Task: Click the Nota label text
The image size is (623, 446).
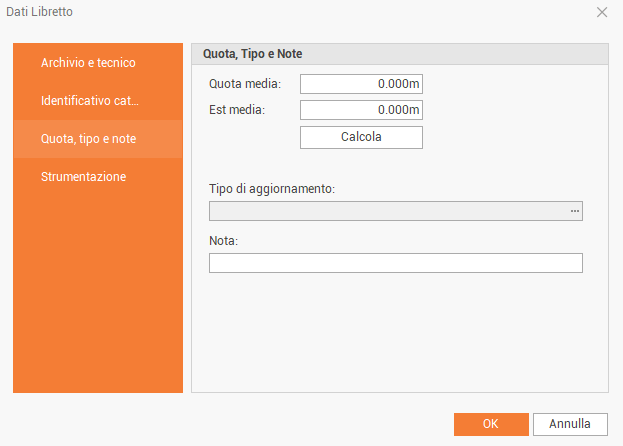Action: point(222,241)
